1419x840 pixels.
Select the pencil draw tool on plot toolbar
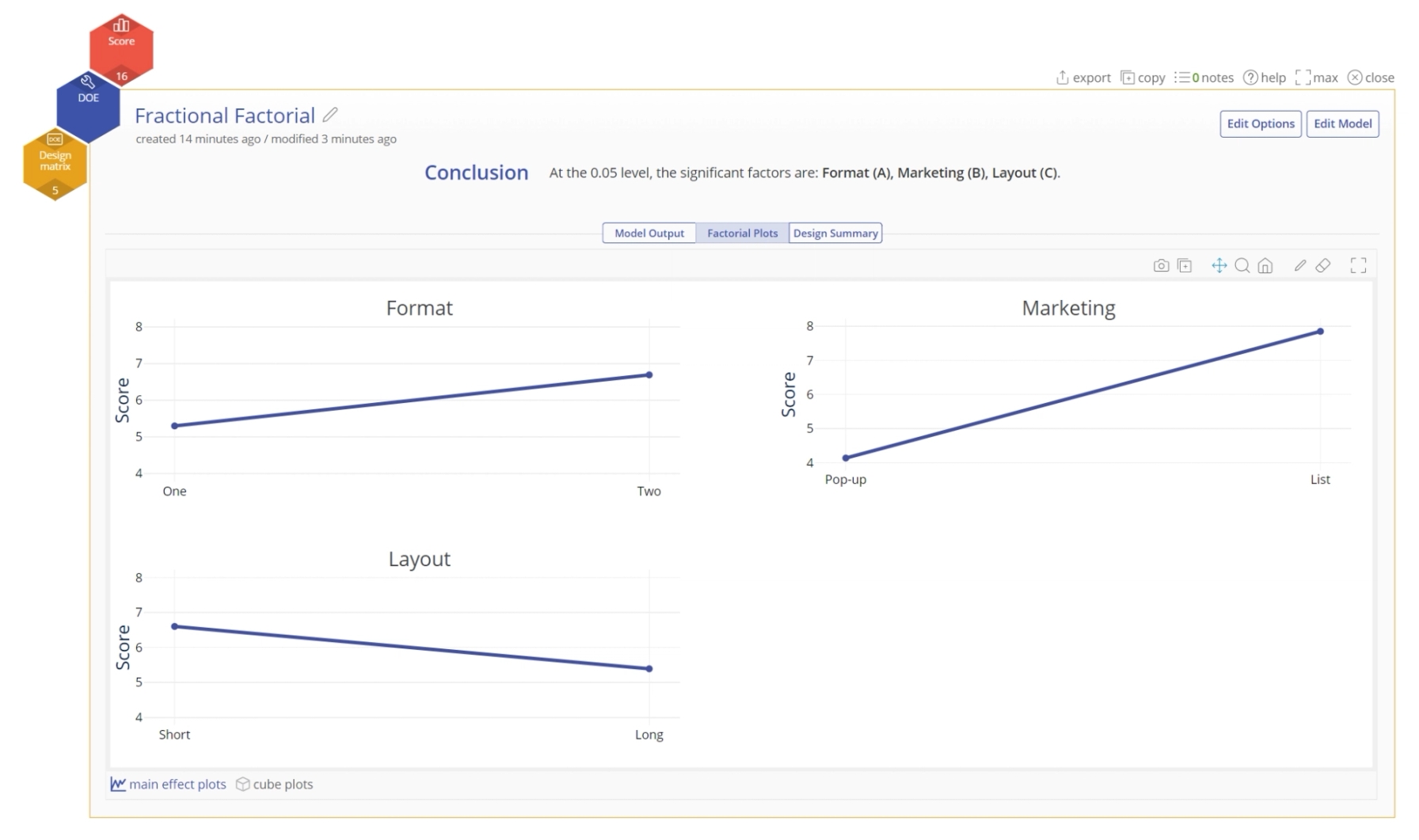[1300, 266]
